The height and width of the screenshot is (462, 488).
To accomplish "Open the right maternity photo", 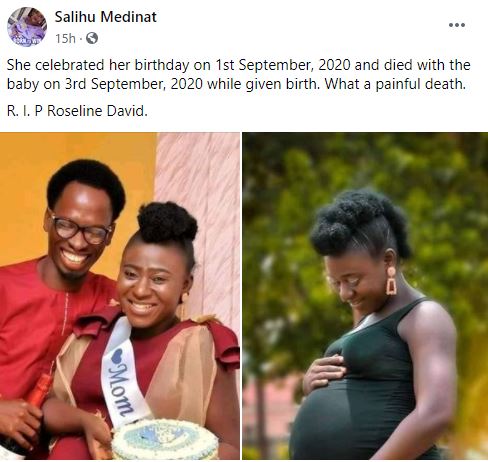I will tap(365, 296).
